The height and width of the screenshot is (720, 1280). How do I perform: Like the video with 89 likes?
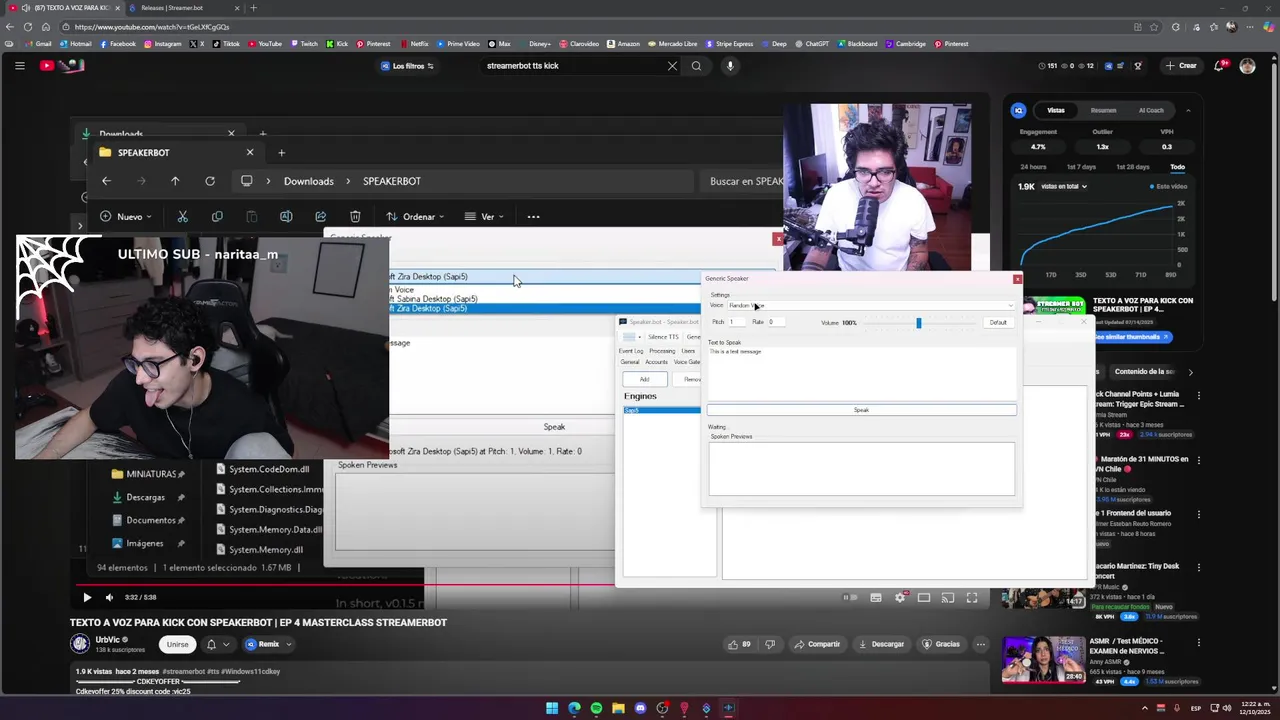coord(740,644)
